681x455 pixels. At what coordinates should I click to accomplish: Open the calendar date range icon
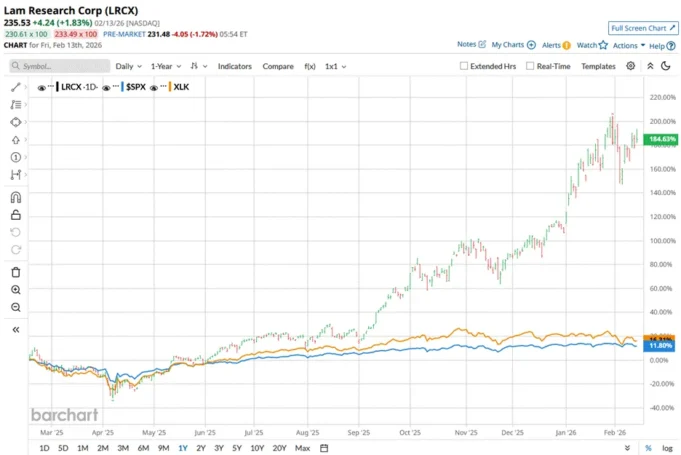pos(324,447)
